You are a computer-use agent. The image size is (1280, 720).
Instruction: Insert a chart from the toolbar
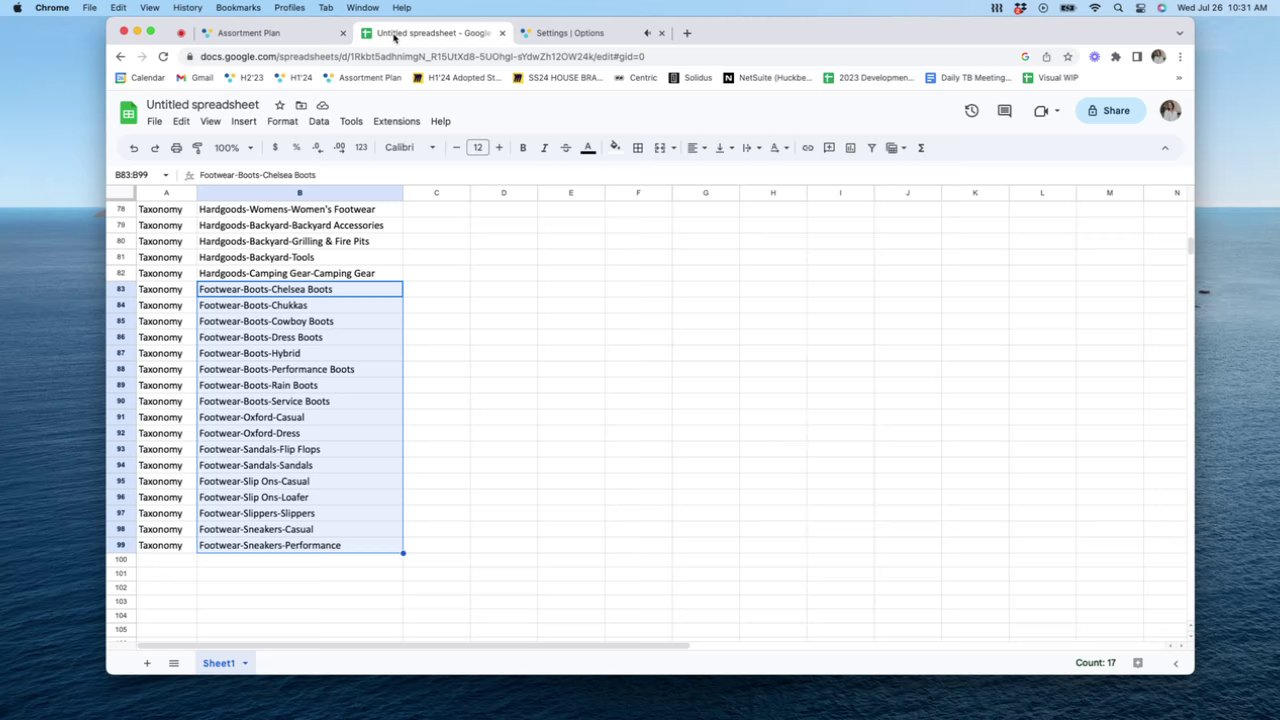(x=850, y=148)
